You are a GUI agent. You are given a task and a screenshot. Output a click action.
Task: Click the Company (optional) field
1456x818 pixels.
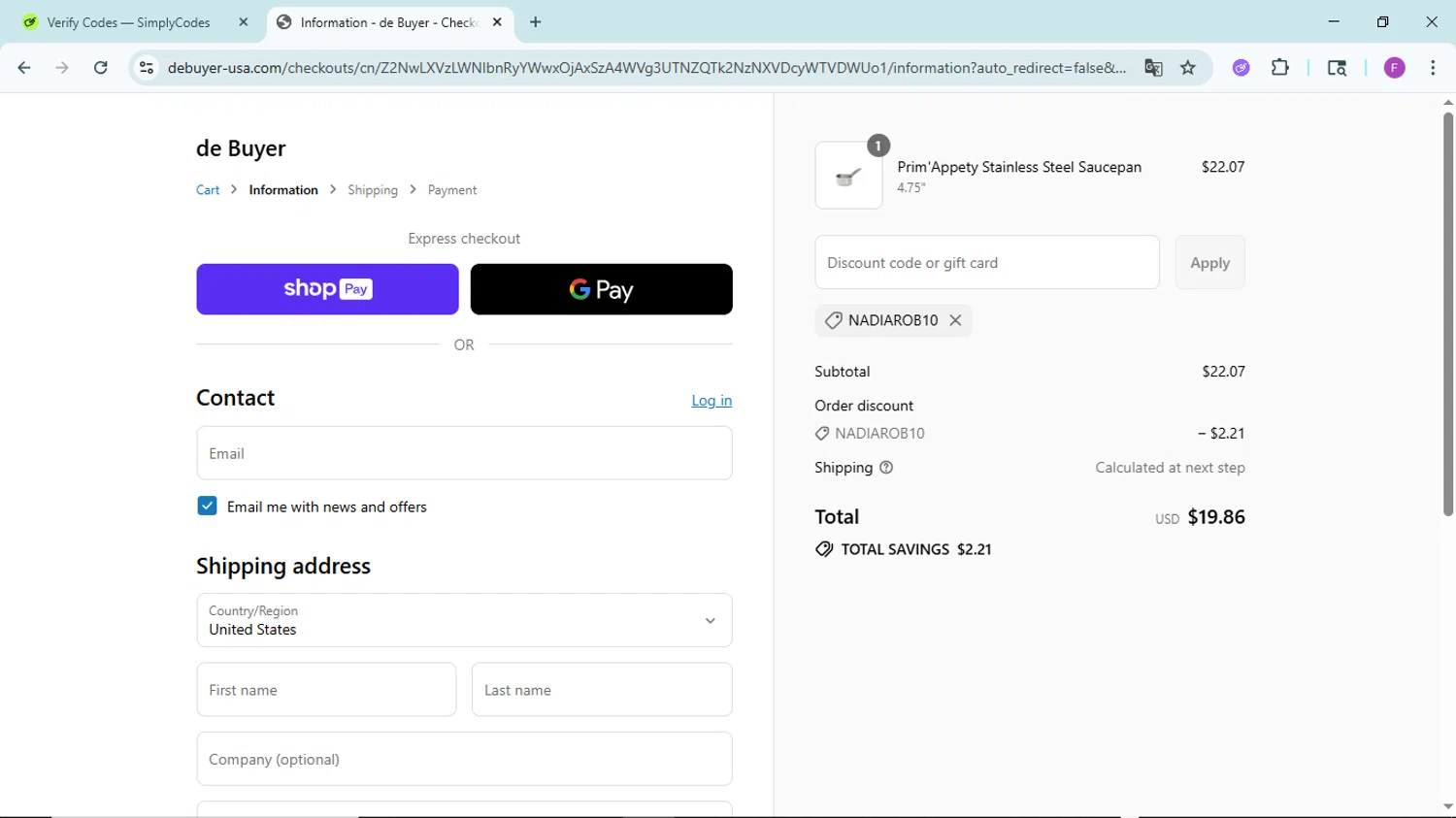click(464, 759)
